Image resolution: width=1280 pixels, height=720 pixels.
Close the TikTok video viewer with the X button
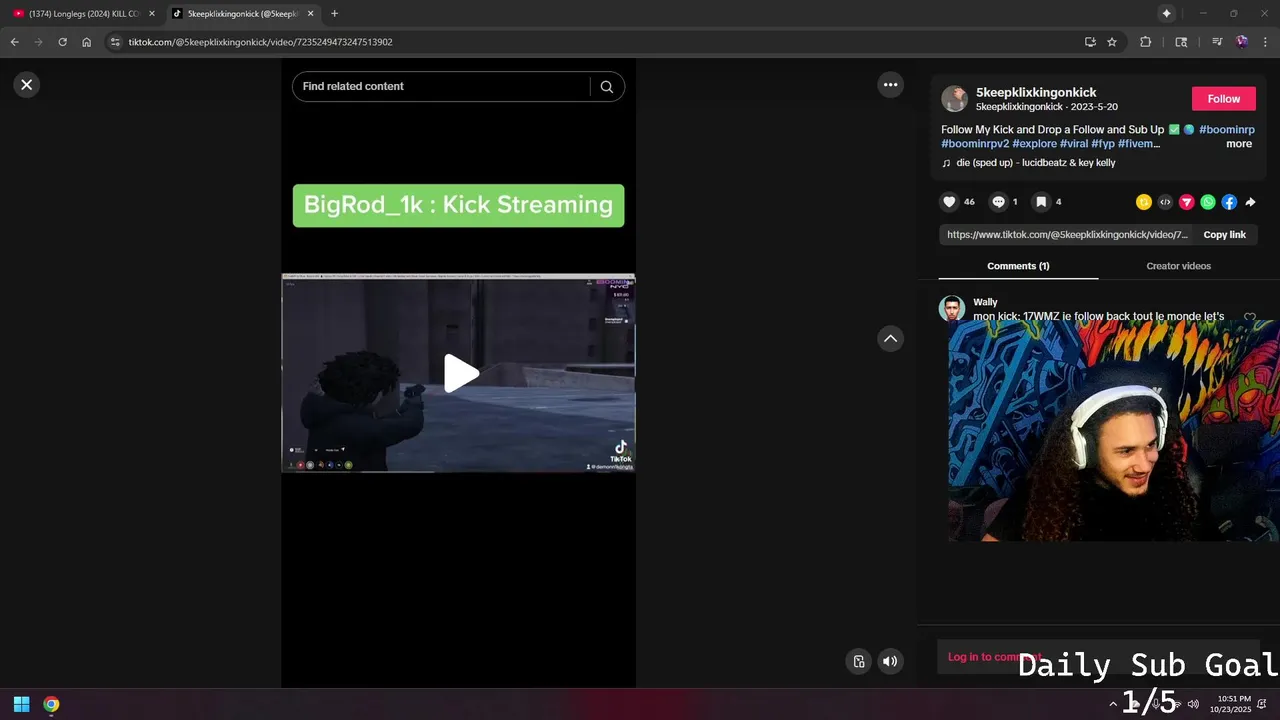click(27, 85)
